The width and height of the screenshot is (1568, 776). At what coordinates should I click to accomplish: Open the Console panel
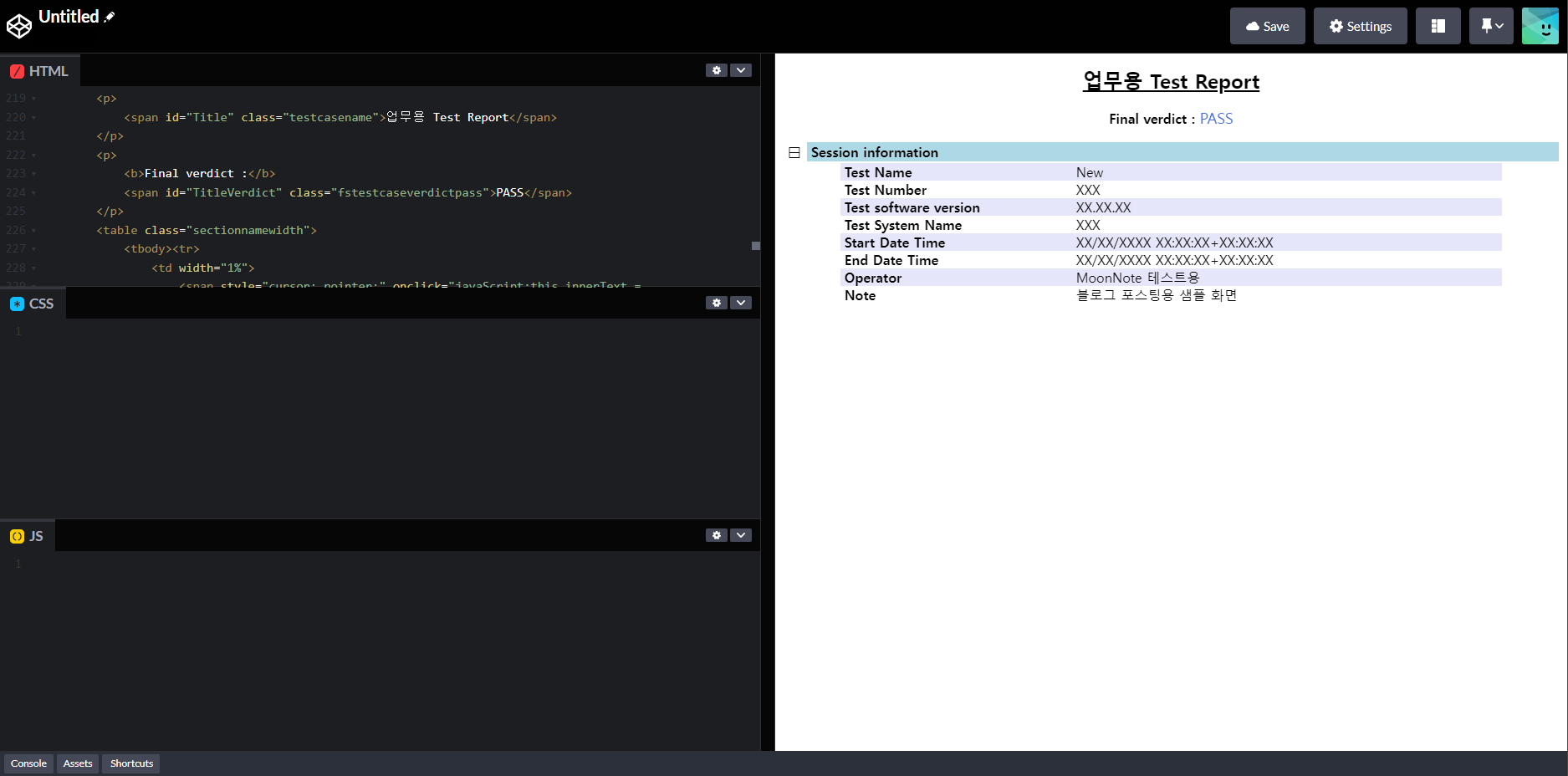[28, 763]
